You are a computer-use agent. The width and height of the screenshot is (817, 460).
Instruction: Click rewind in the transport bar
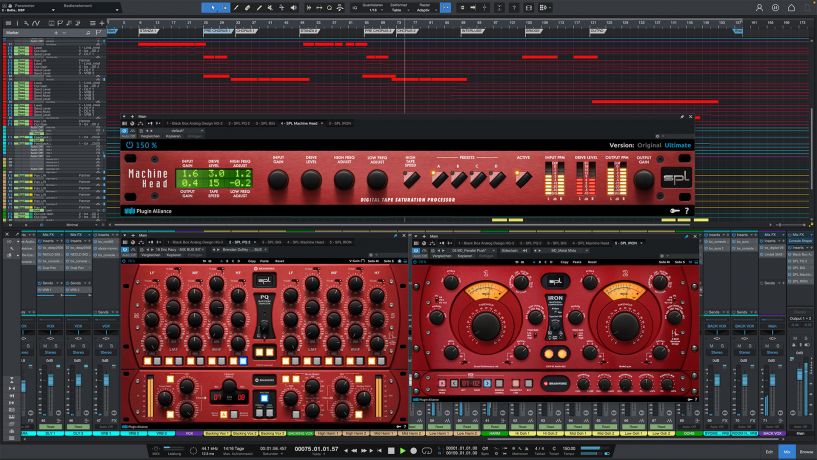click(355, 451)
